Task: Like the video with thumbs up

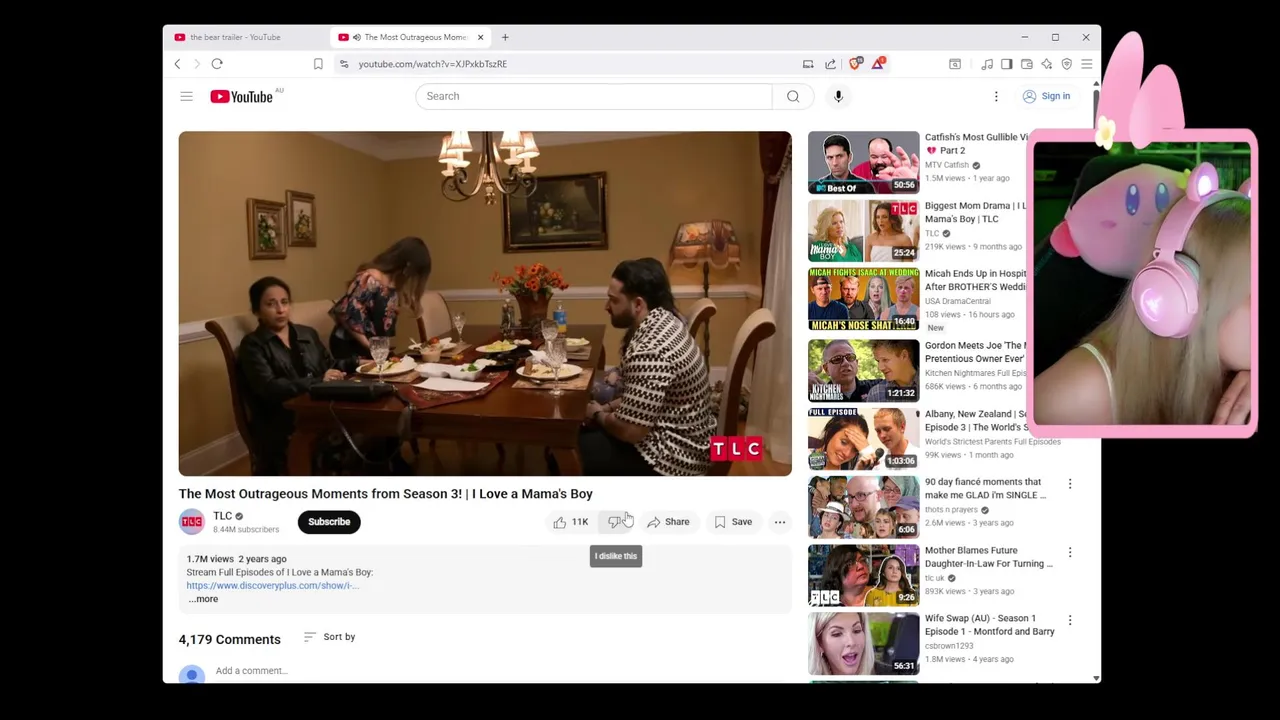Action: (x=571, y=522)
